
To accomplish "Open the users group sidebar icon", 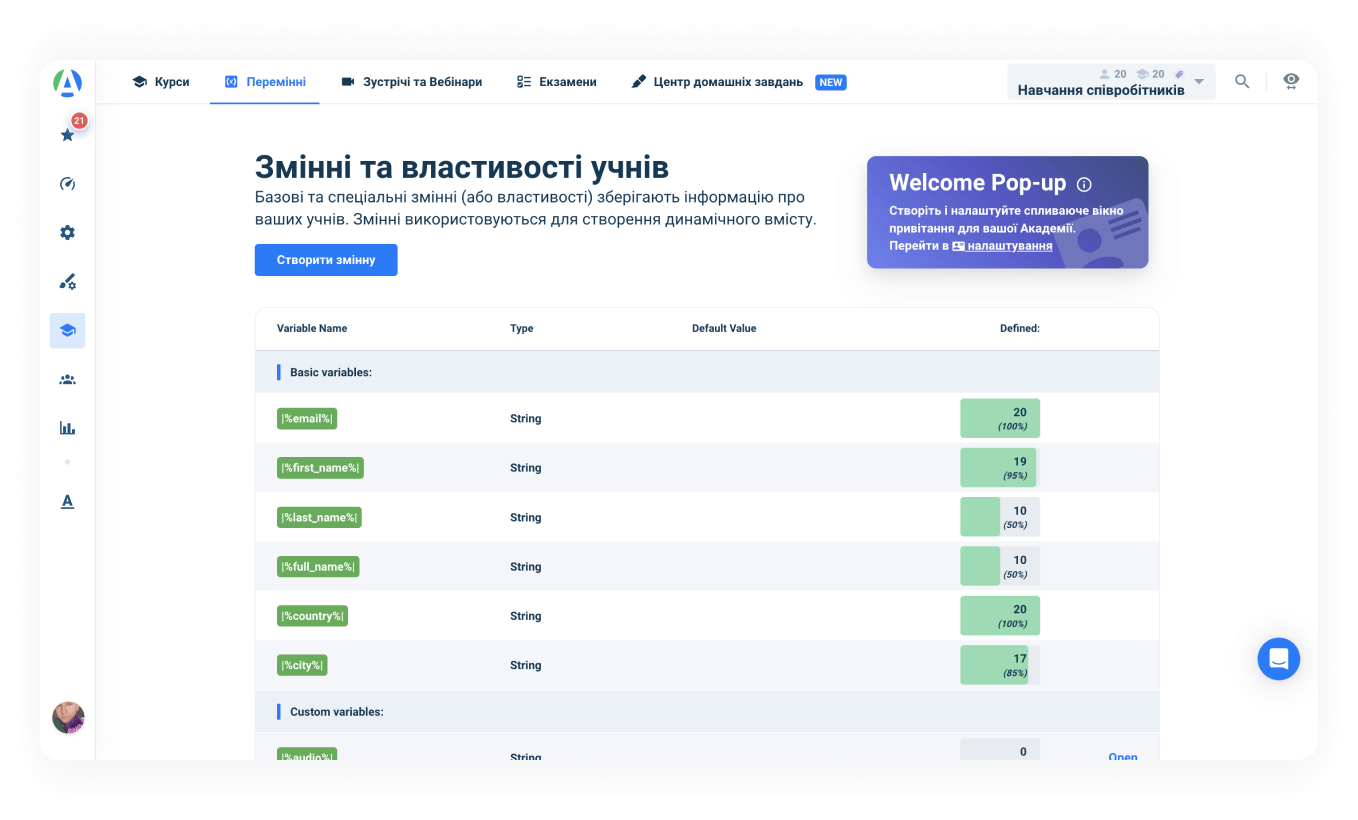I will (68, 380).
